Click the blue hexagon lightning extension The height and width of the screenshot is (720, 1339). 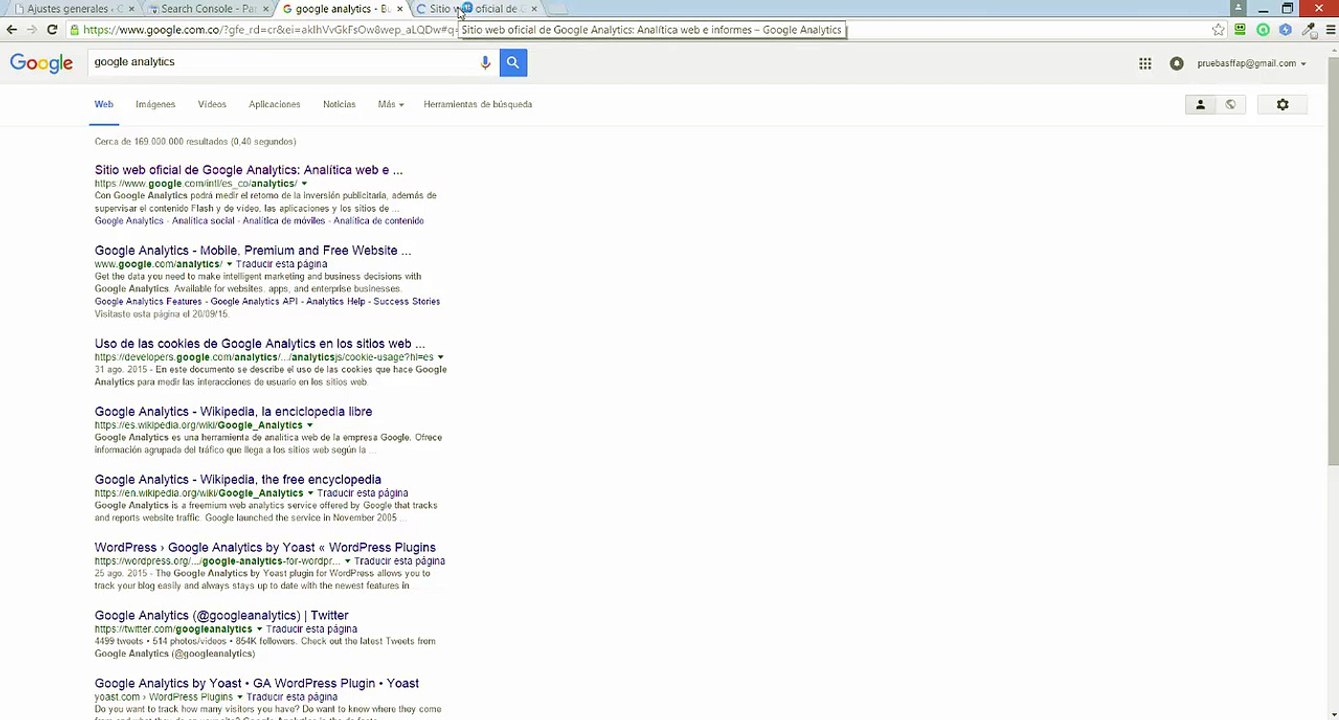pyautogui.click(x=1286, y=30)
